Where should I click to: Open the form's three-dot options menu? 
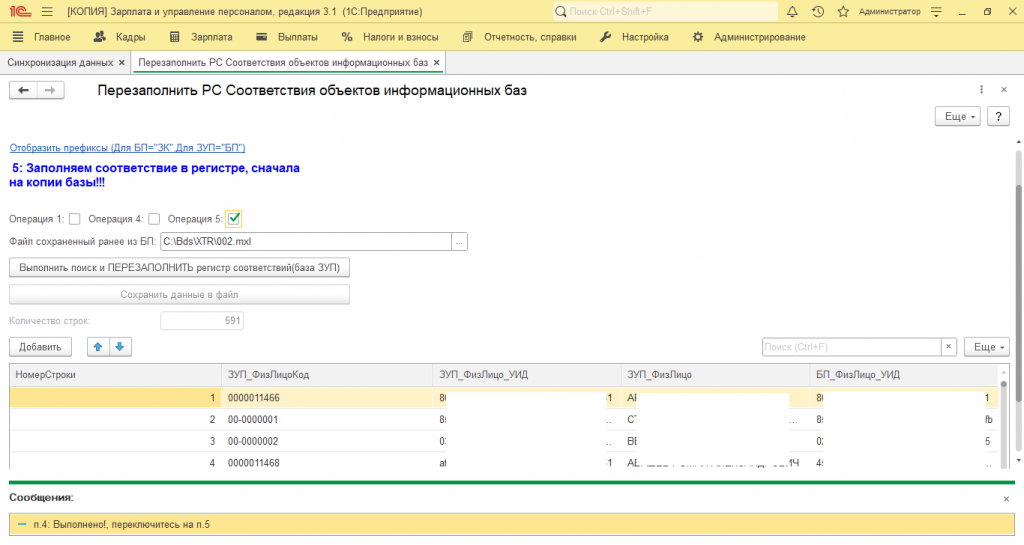[981, 89]
